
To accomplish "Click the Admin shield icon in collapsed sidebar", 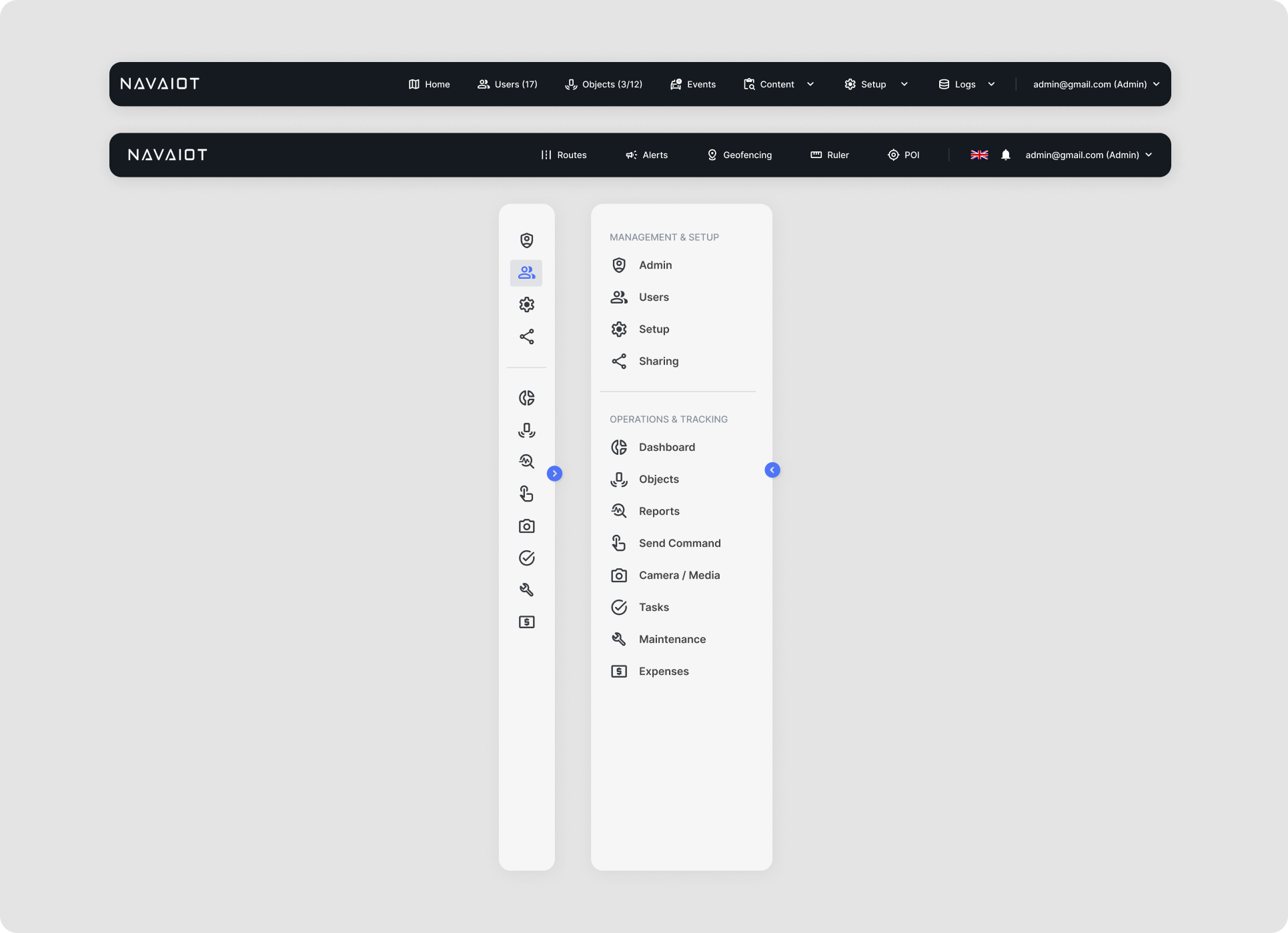I will (526, 240).
